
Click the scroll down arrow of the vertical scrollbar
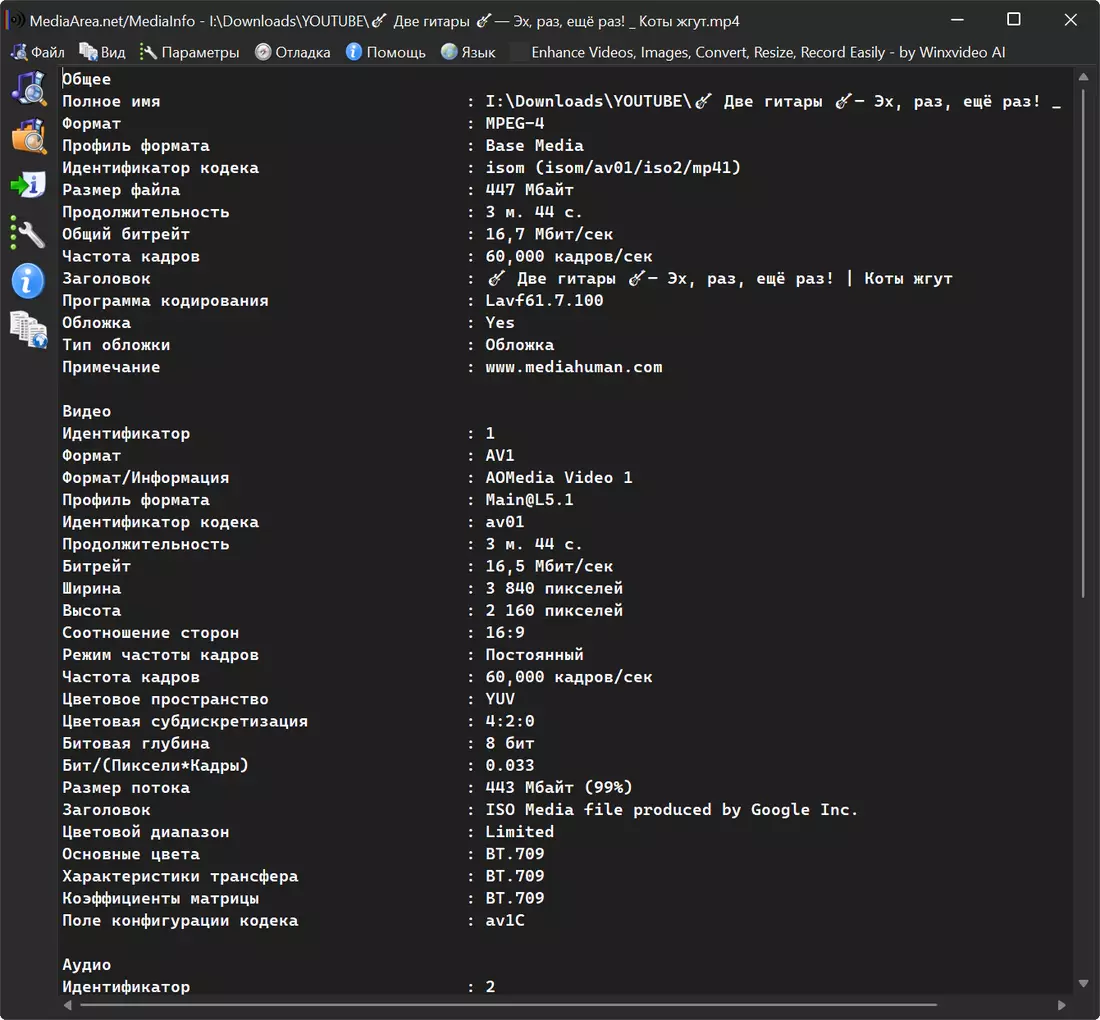(1082, 983)
